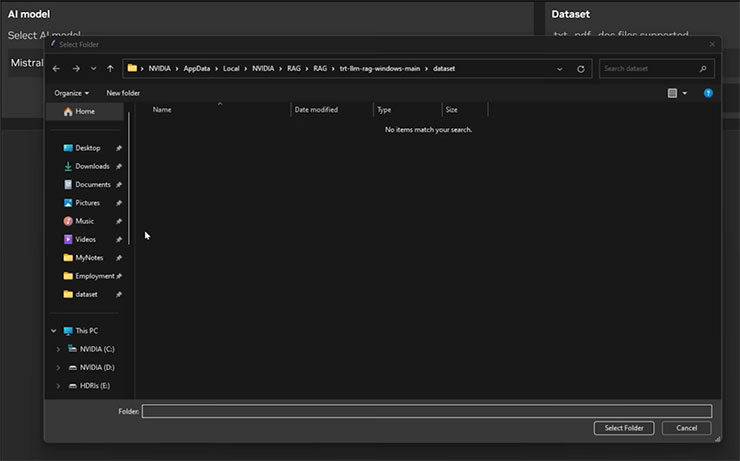The image size is (740, 461).
Task: Click the pin icon next to Videos
Action: [x=119, y=240]
